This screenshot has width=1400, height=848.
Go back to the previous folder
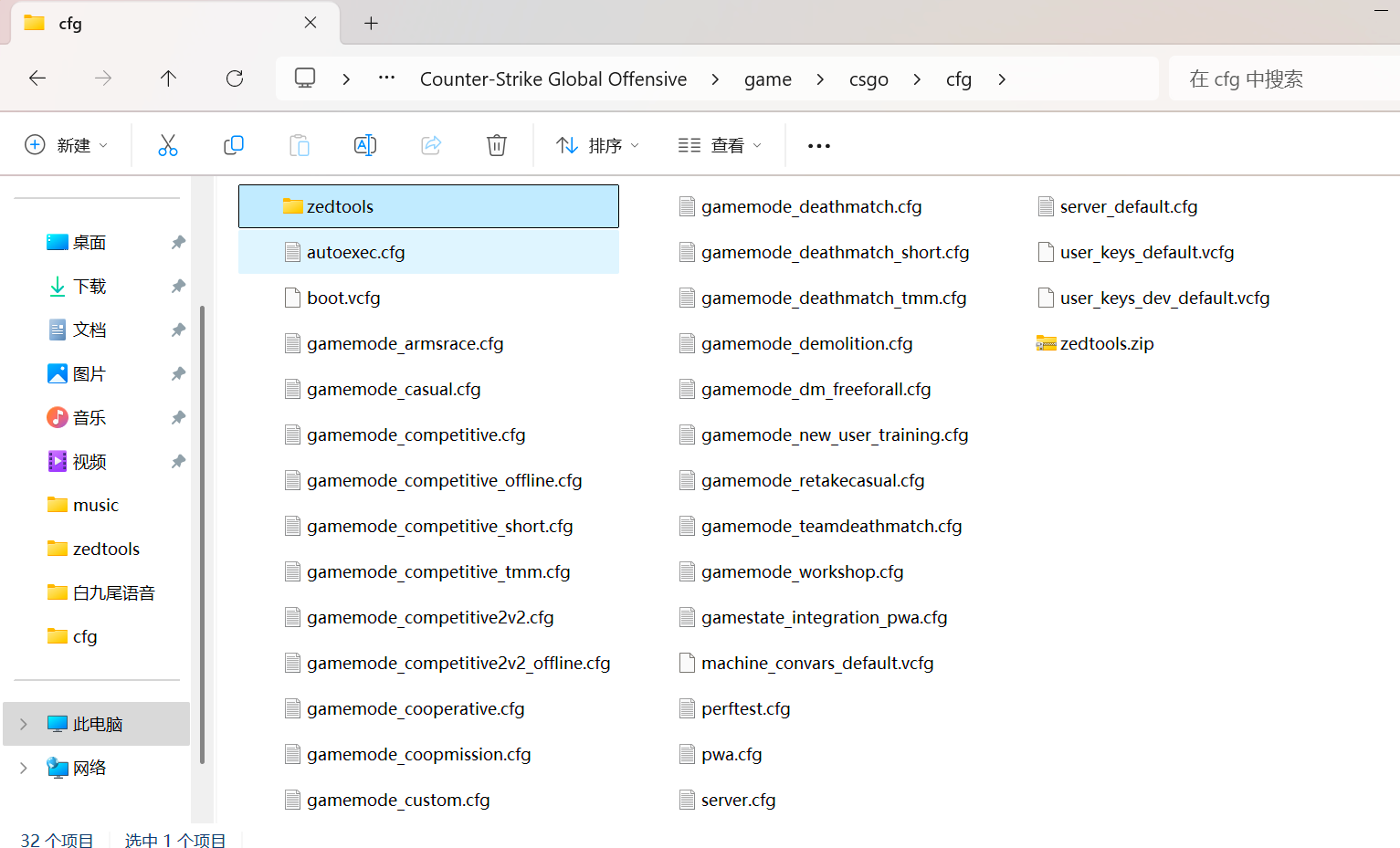pos(37,79)
